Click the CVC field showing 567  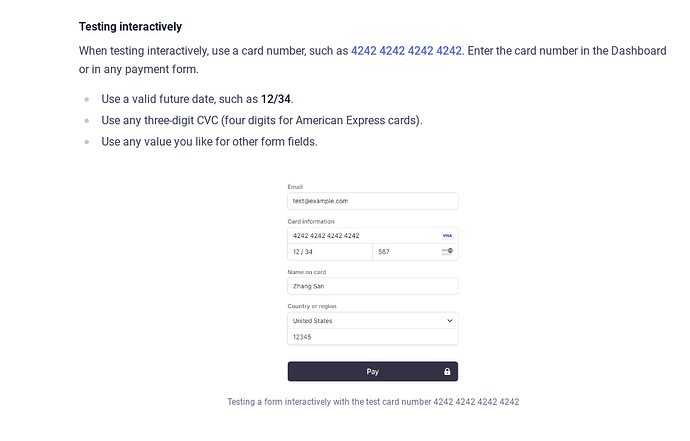click(x=405, y=252)
